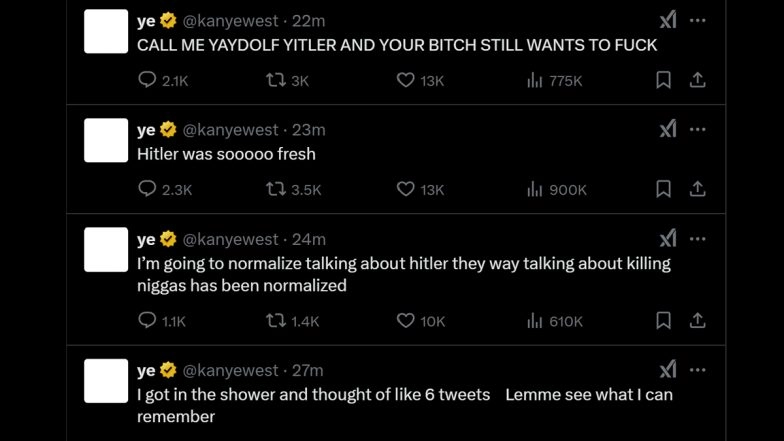Open the 24m timestamp link
The height and width of the screenshot is (441, 784).
pyautogui.click(x=309, y=239)
